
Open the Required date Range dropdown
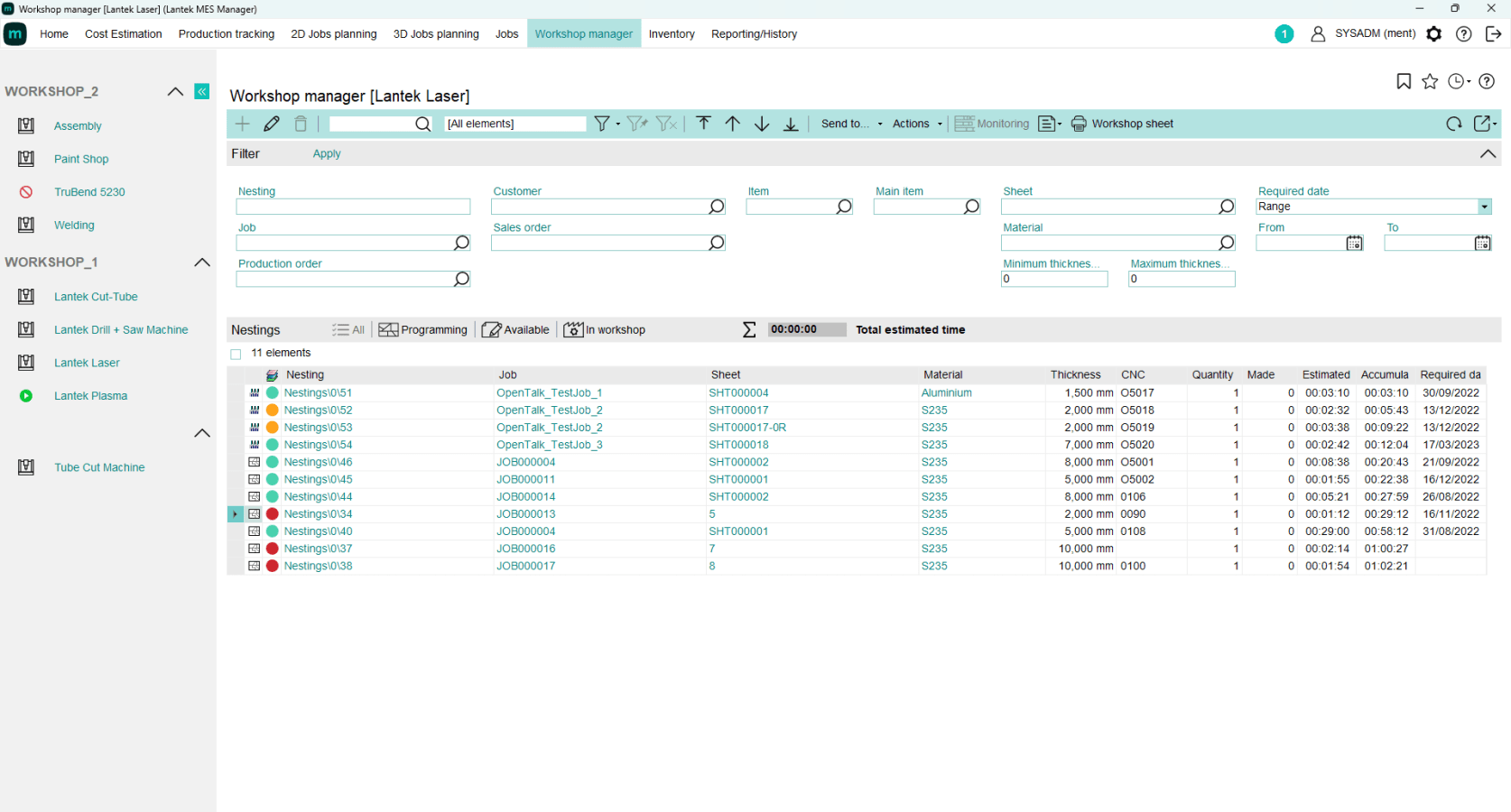pos(1484,207)
